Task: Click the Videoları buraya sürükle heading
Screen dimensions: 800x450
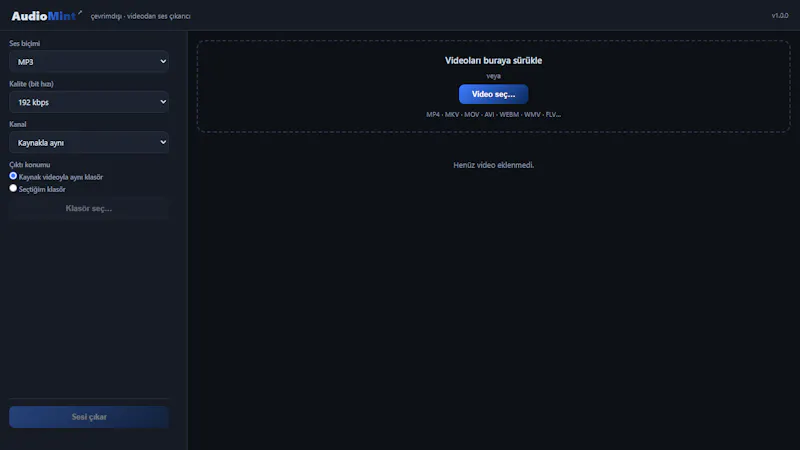Action: (x=493, y=60)
